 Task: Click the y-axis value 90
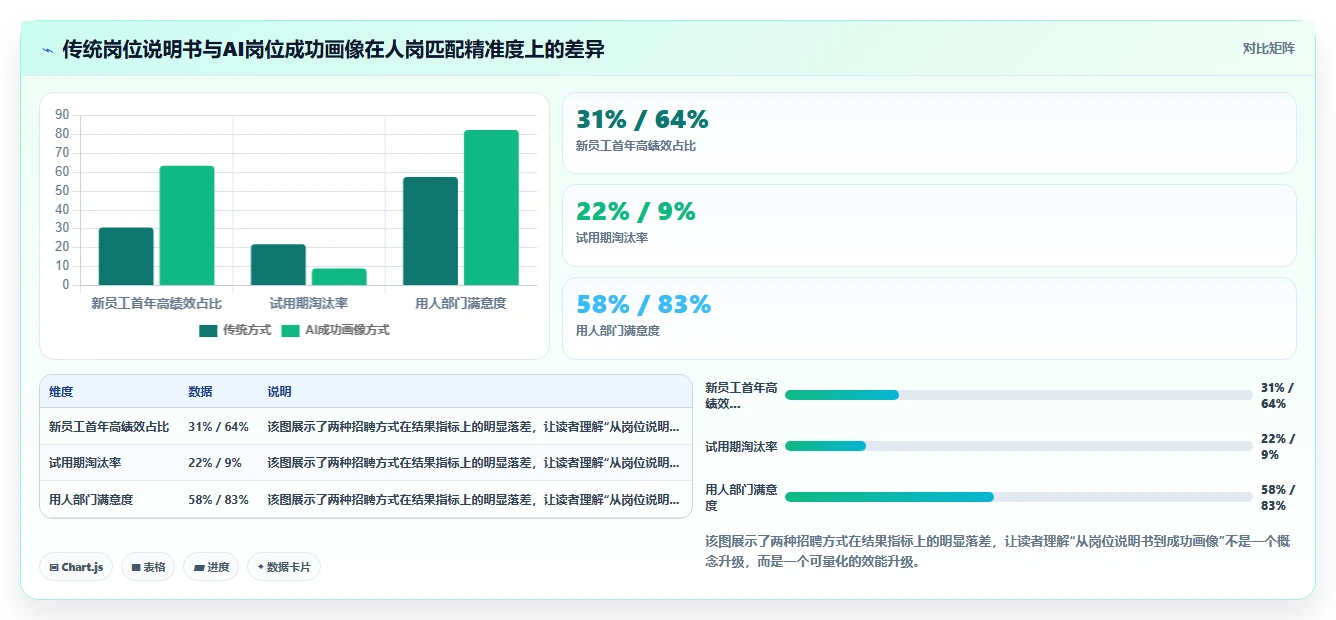pyautogui.click(x=62, y=115)
